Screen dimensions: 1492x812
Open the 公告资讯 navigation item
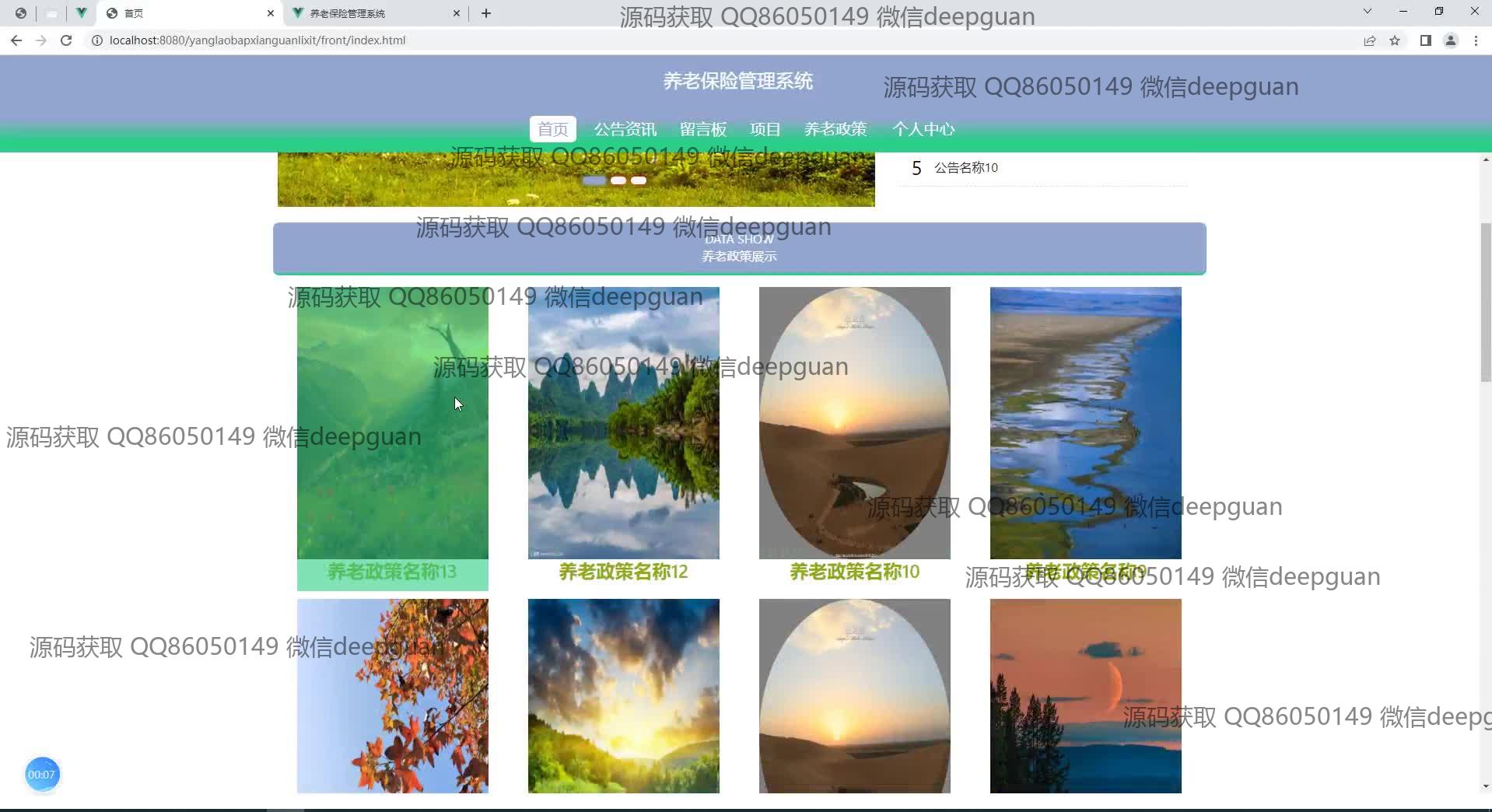(625, 129)
